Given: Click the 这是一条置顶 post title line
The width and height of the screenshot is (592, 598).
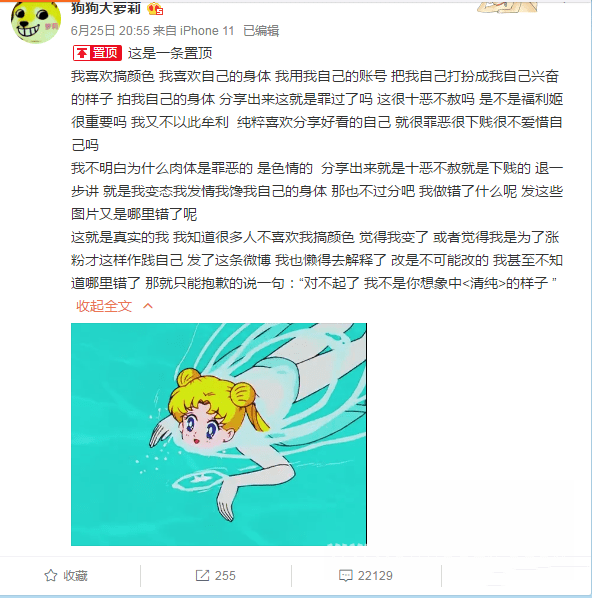Looking at the screenshot, I should point(170,53).
